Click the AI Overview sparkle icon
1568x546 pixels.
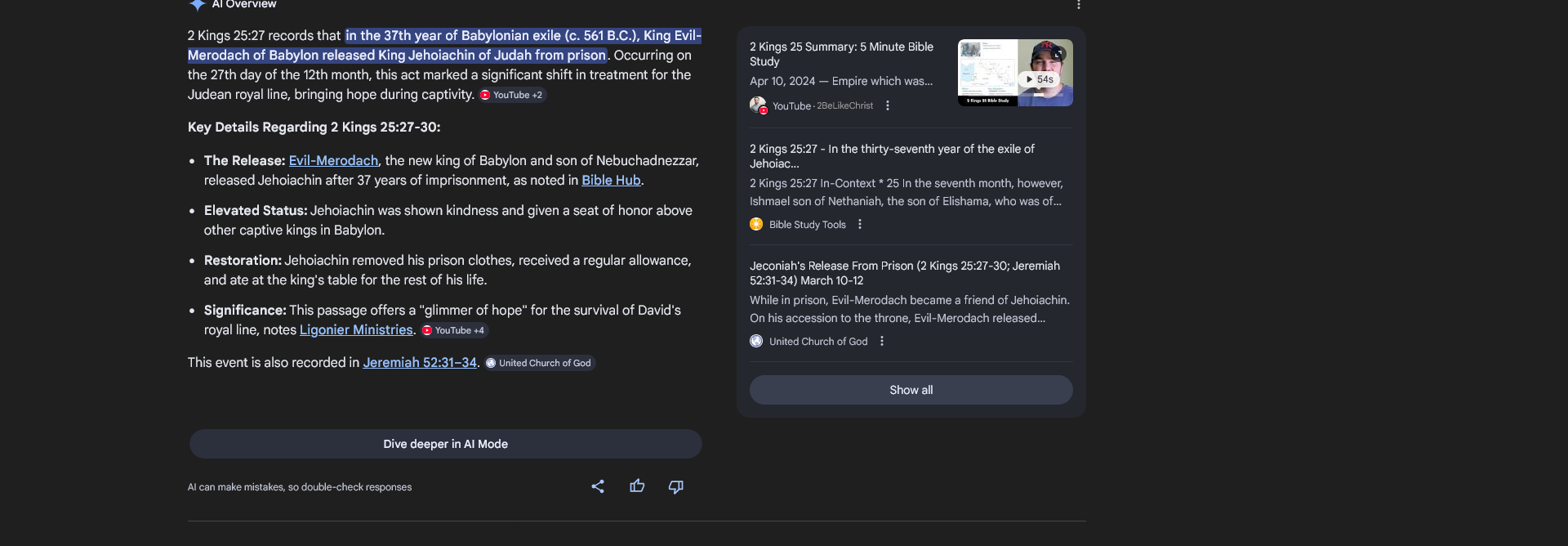click(x=197, y=4)
